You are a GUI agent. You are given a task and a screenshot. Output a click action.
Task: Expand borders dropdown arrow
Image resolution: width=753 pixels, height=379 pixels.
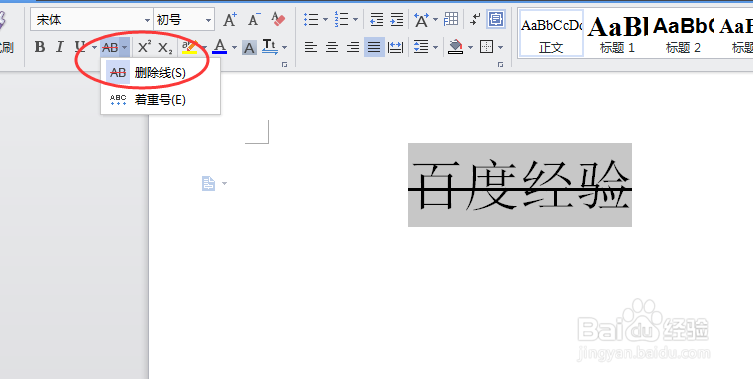[x=500, y=48]
